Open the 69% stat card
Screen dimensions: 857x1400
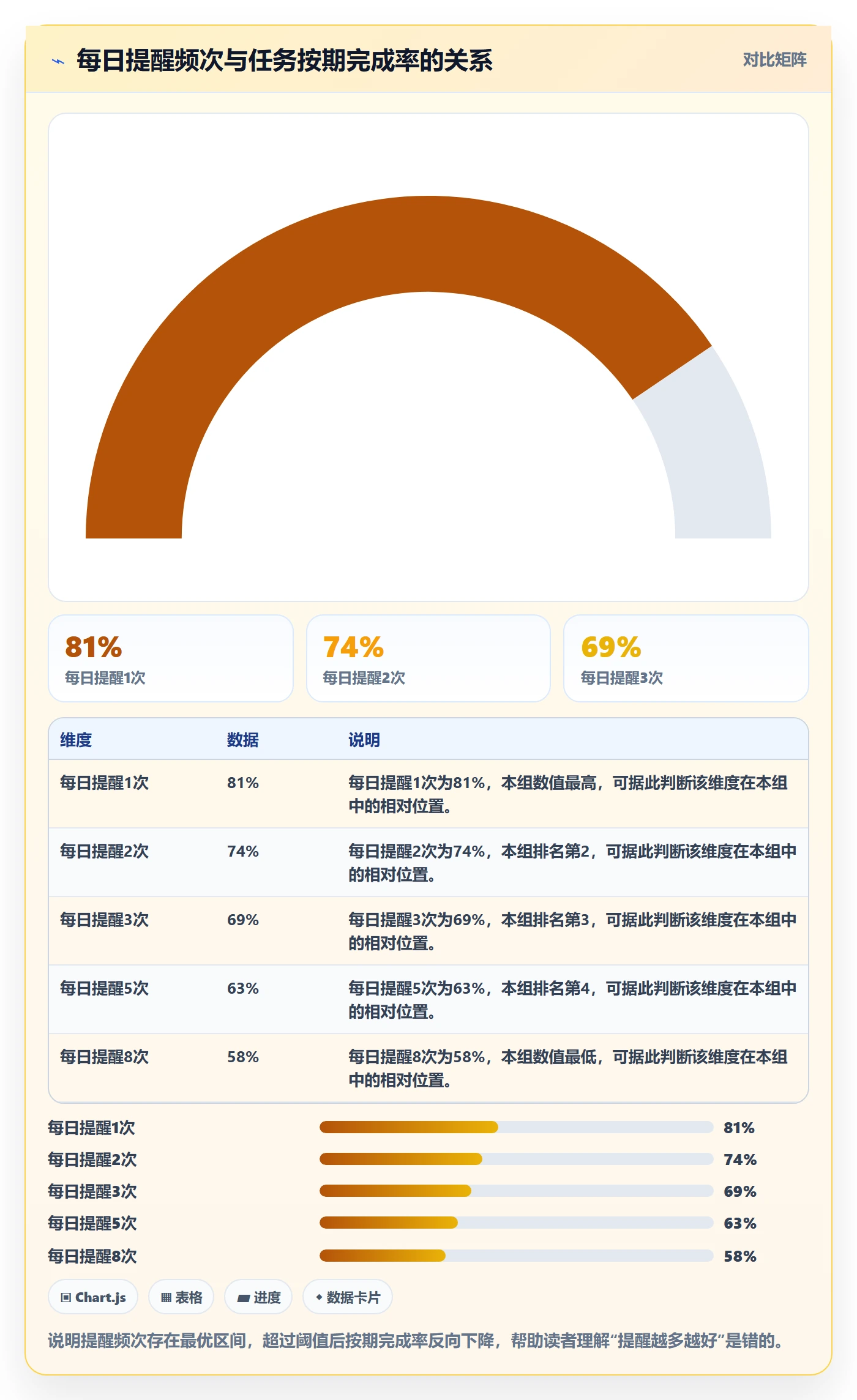[686, 658]
